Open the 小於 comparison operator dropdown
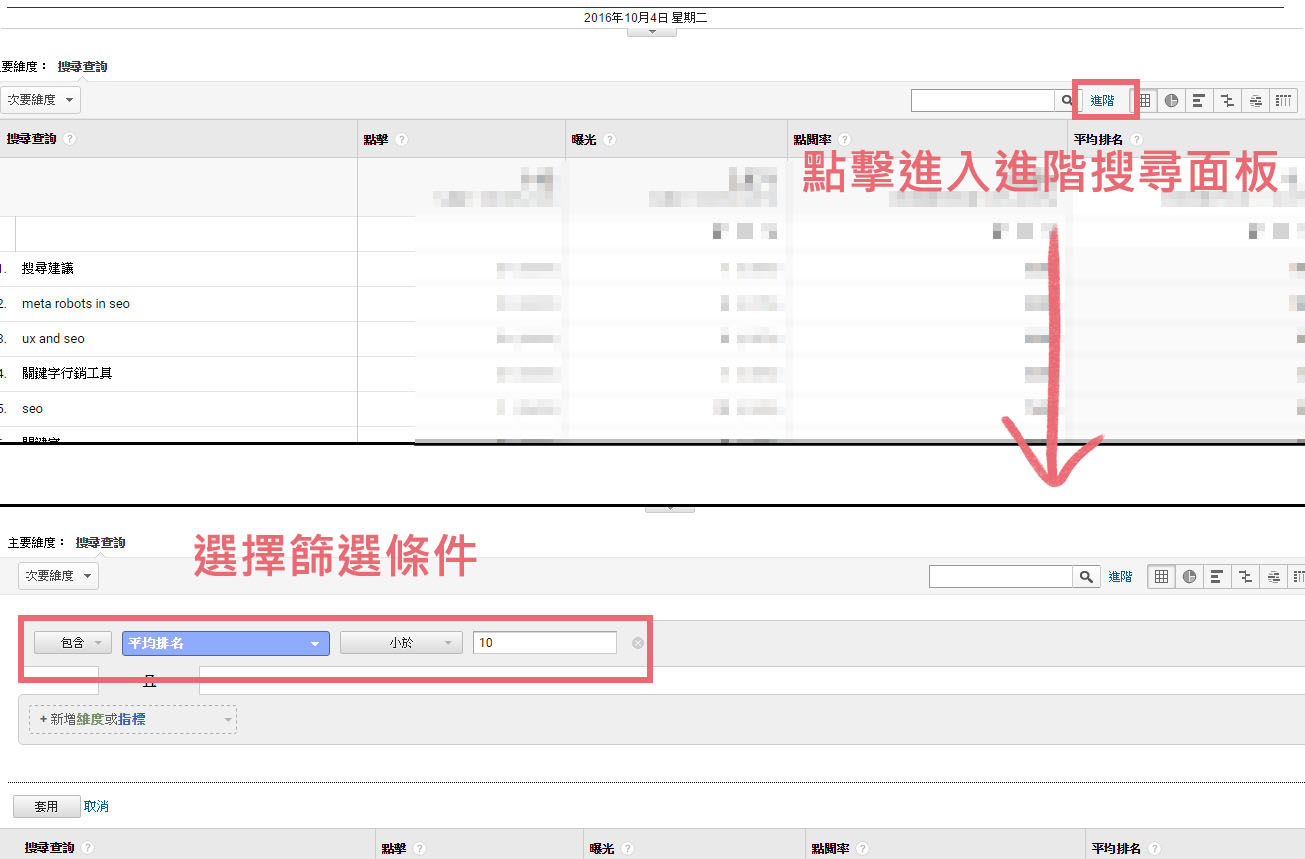The image size is (1305, 859). click(400, 643)
